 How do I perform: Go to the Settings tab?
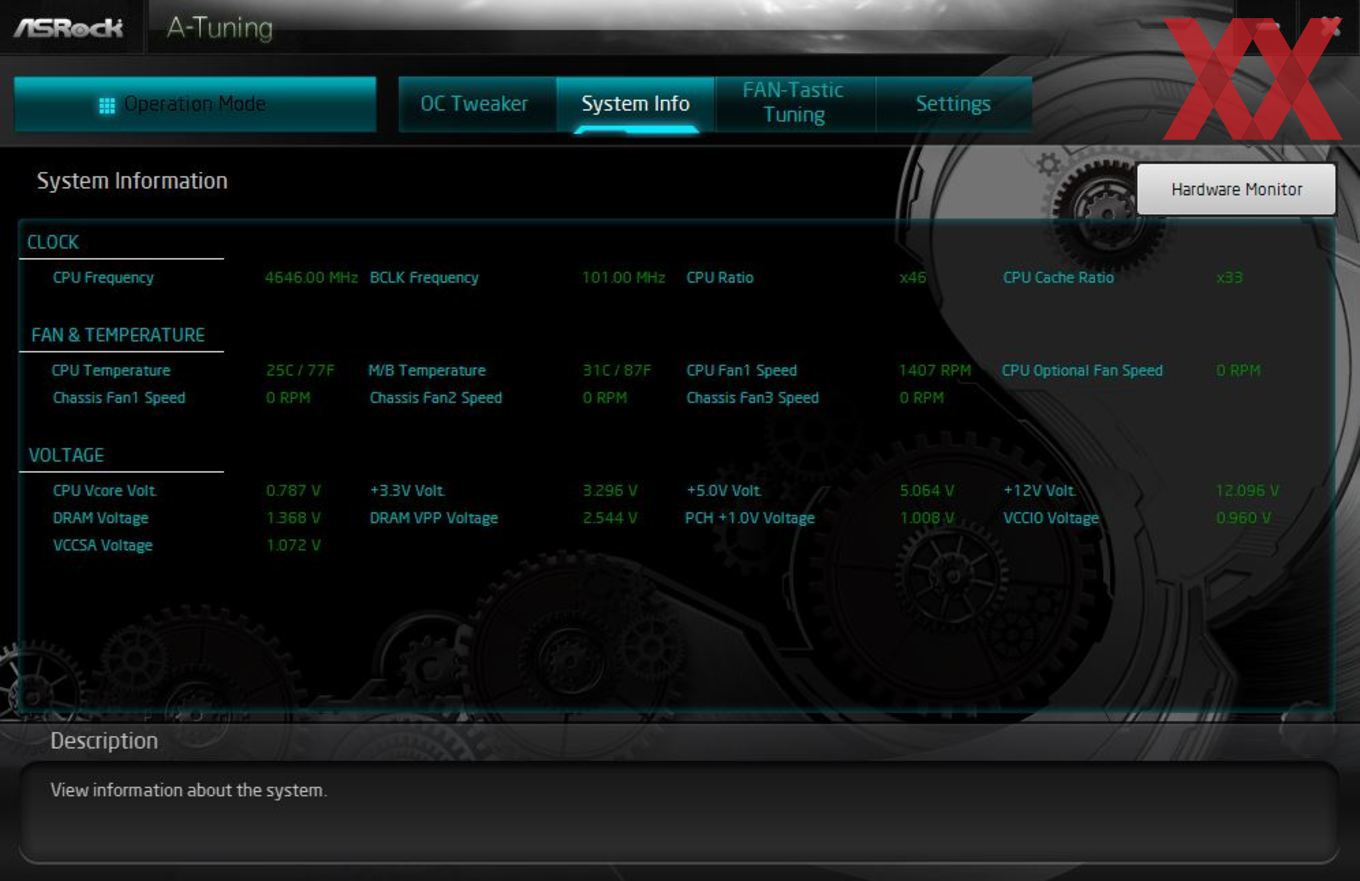[x=953, y=104]
